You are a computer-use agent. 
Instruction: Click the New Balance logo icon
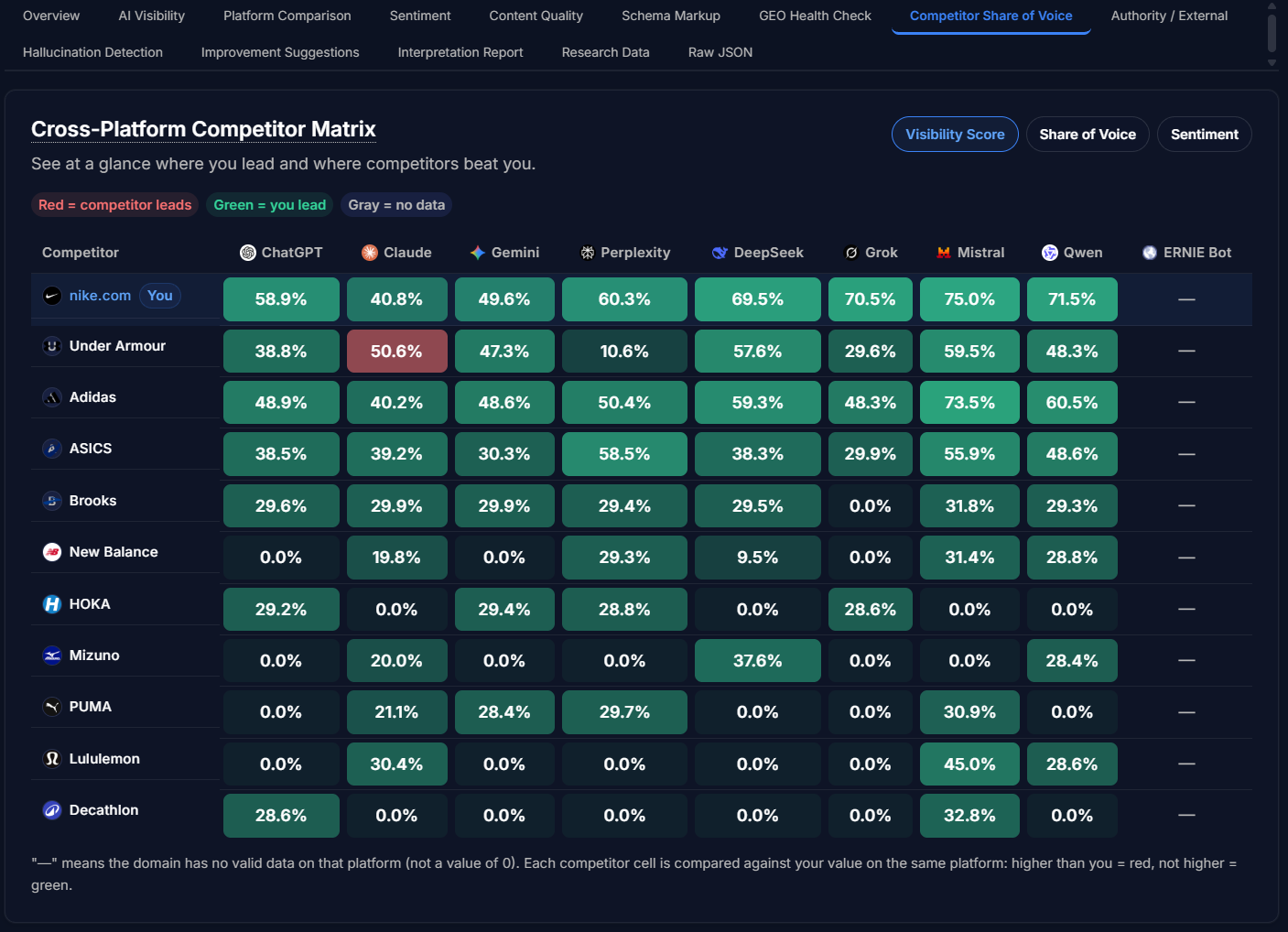(x=52, y=552)
